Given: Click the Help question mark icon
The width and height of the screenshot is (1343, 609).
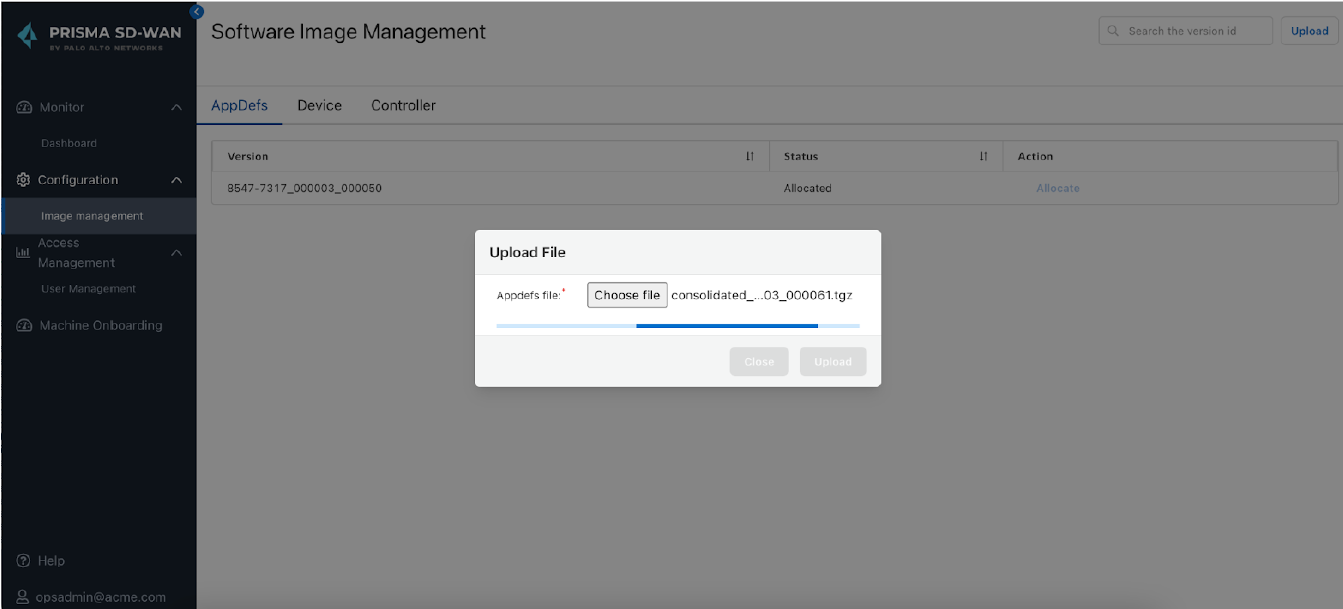Looking at the screenshot, I should pyautogui.click(x=24, y=561).
